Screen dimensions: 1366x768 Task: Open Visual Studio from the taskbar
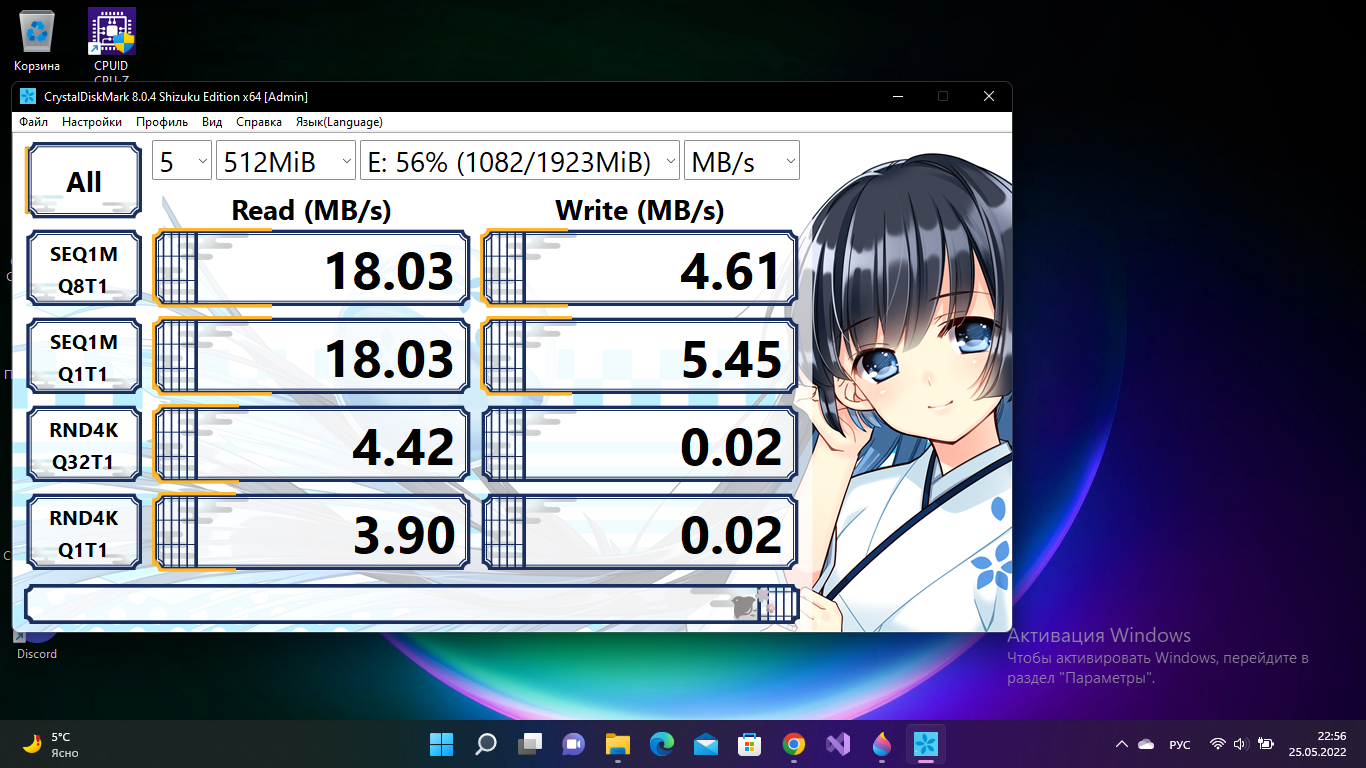(837, 744)
